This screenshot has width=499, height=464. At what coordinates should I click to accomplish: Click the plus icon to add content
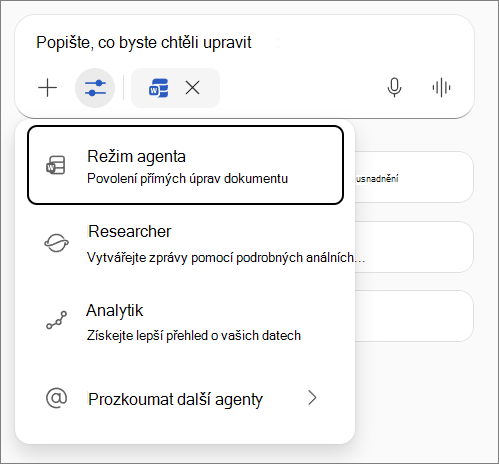47,88
